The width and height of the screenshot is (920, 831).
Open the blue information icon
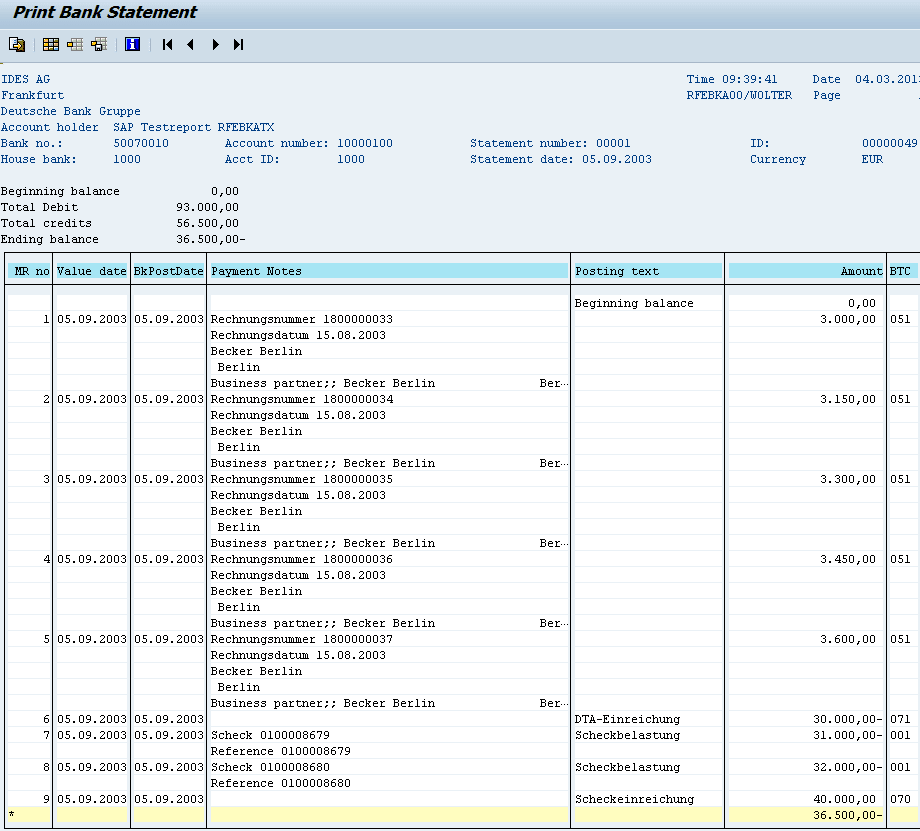pos(132,44)
